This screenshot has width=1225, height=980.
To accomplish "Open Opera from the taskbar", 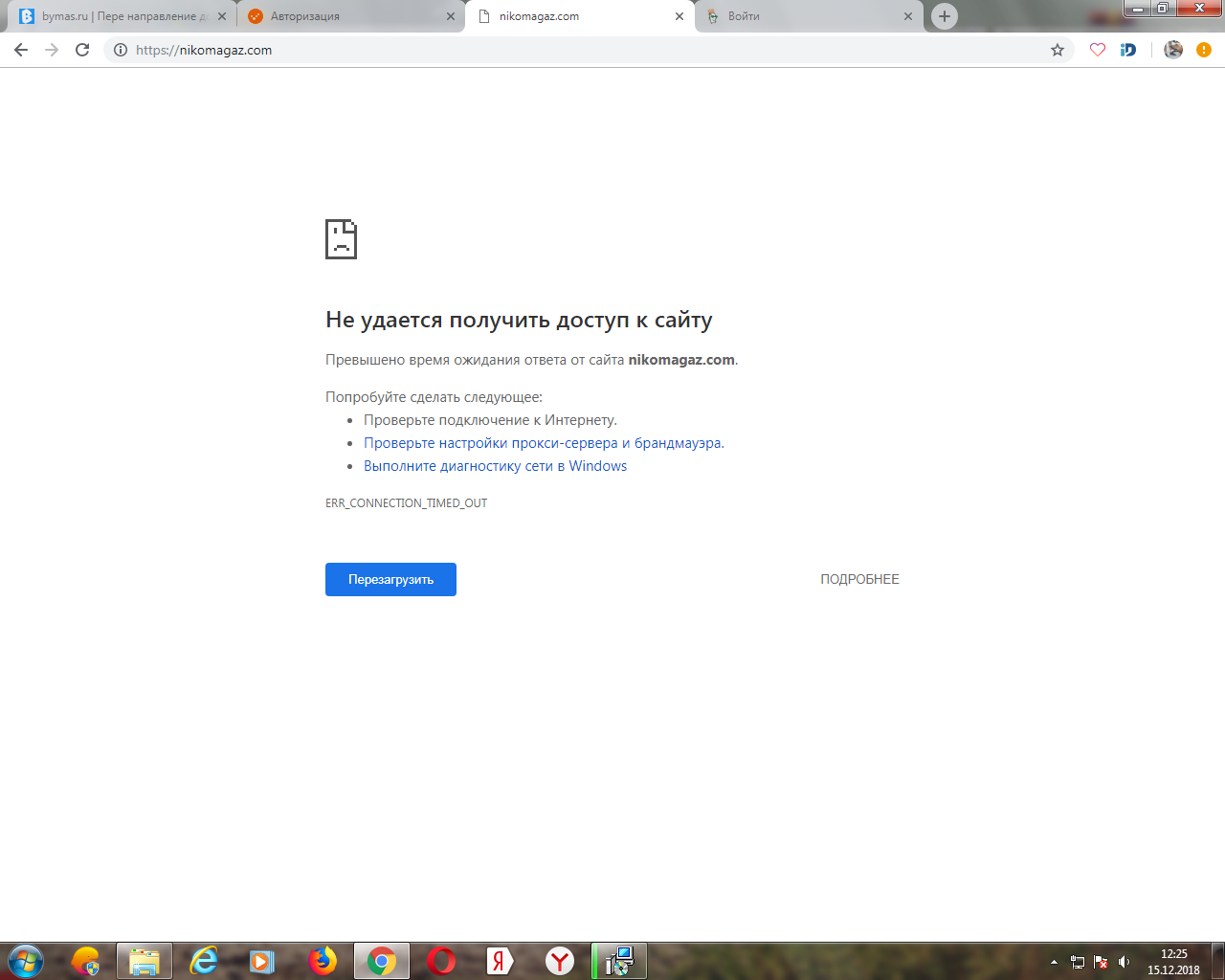I will (x=441, y=961).
